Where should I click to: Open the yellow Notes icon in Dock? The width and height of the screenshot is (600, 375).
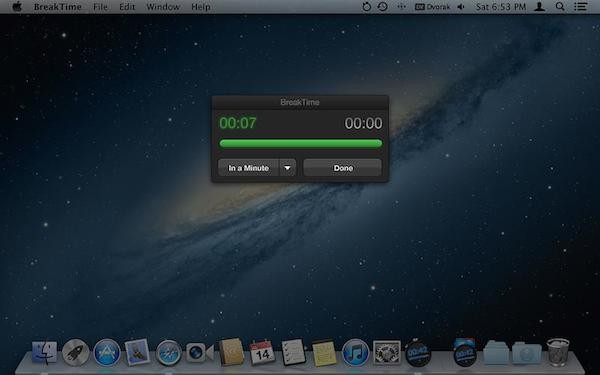pyautogui.click(x=324, y=352)
